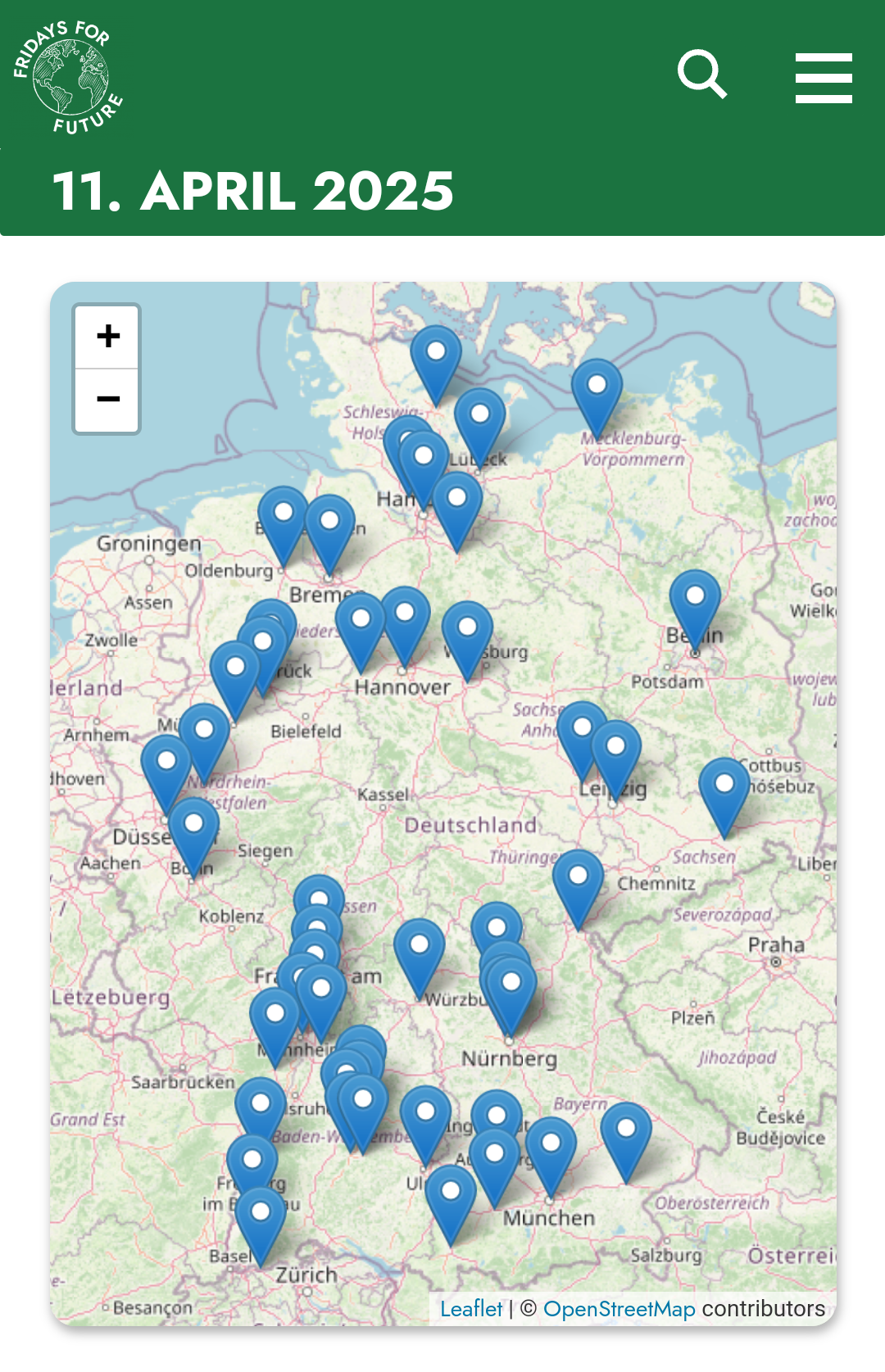Select the marker near Cottbus
This screenshot has width=885, height=1372.
pyautogui.click(x=724, y=798)
